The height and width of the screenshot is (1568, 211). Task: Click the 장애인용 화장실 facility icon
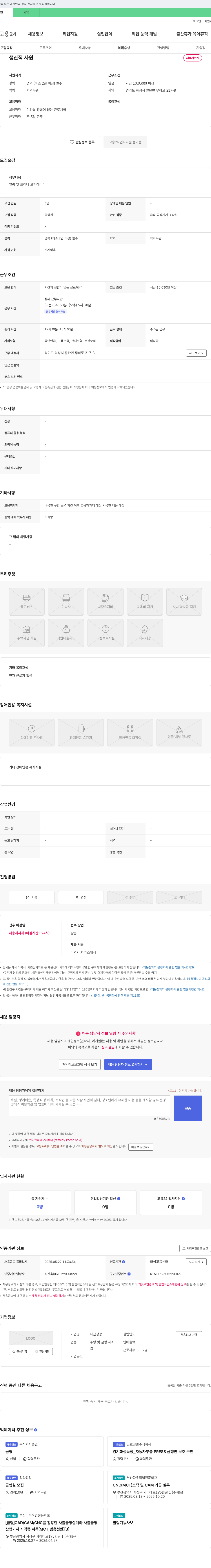(130, 732)
